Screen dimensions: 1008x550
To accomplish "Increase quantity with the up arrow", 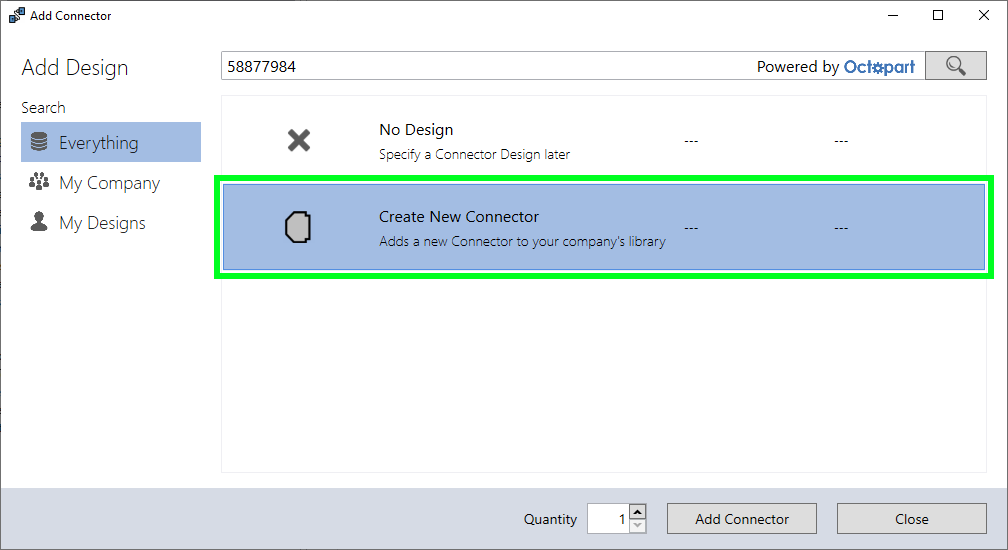I will coord(638,511).
